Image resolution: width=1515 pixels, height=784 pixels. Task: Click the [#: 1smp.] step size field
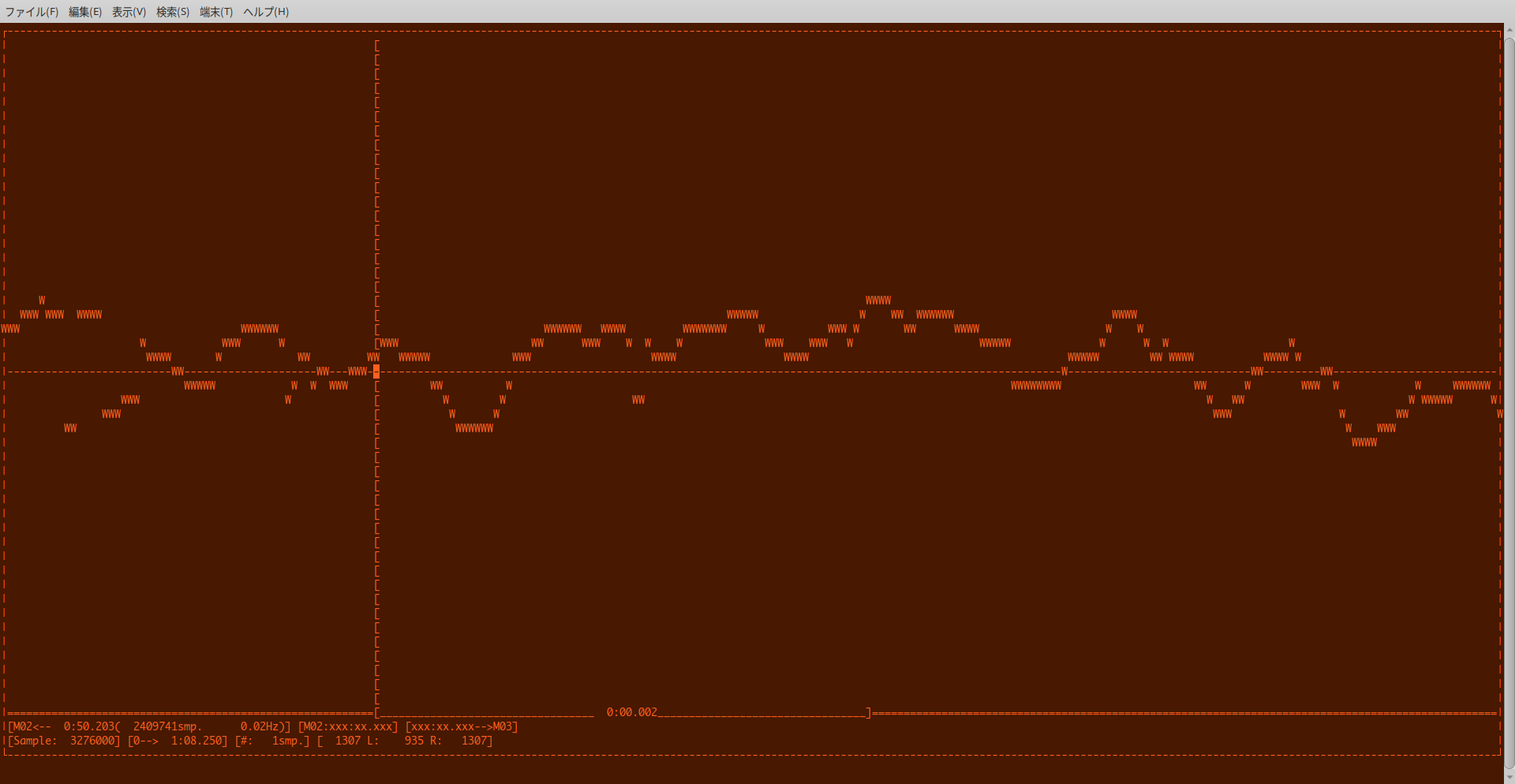[x=272, y=741]
